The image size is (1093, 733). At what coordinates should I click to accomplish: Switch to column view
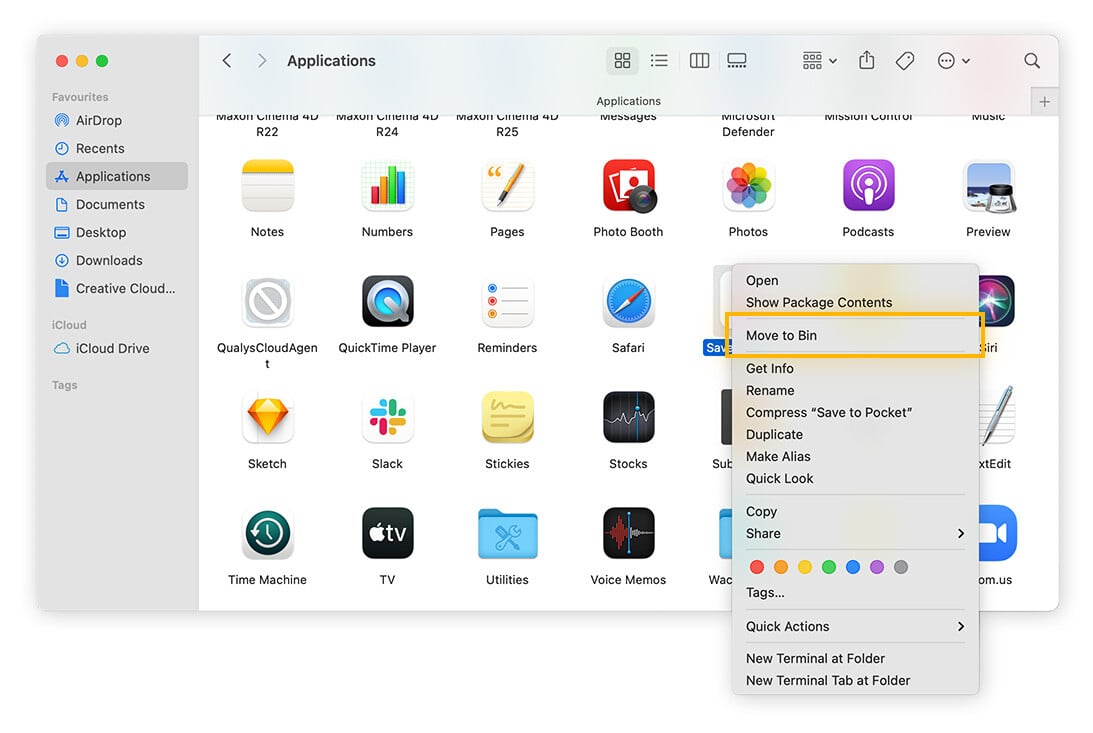[699, 60]
